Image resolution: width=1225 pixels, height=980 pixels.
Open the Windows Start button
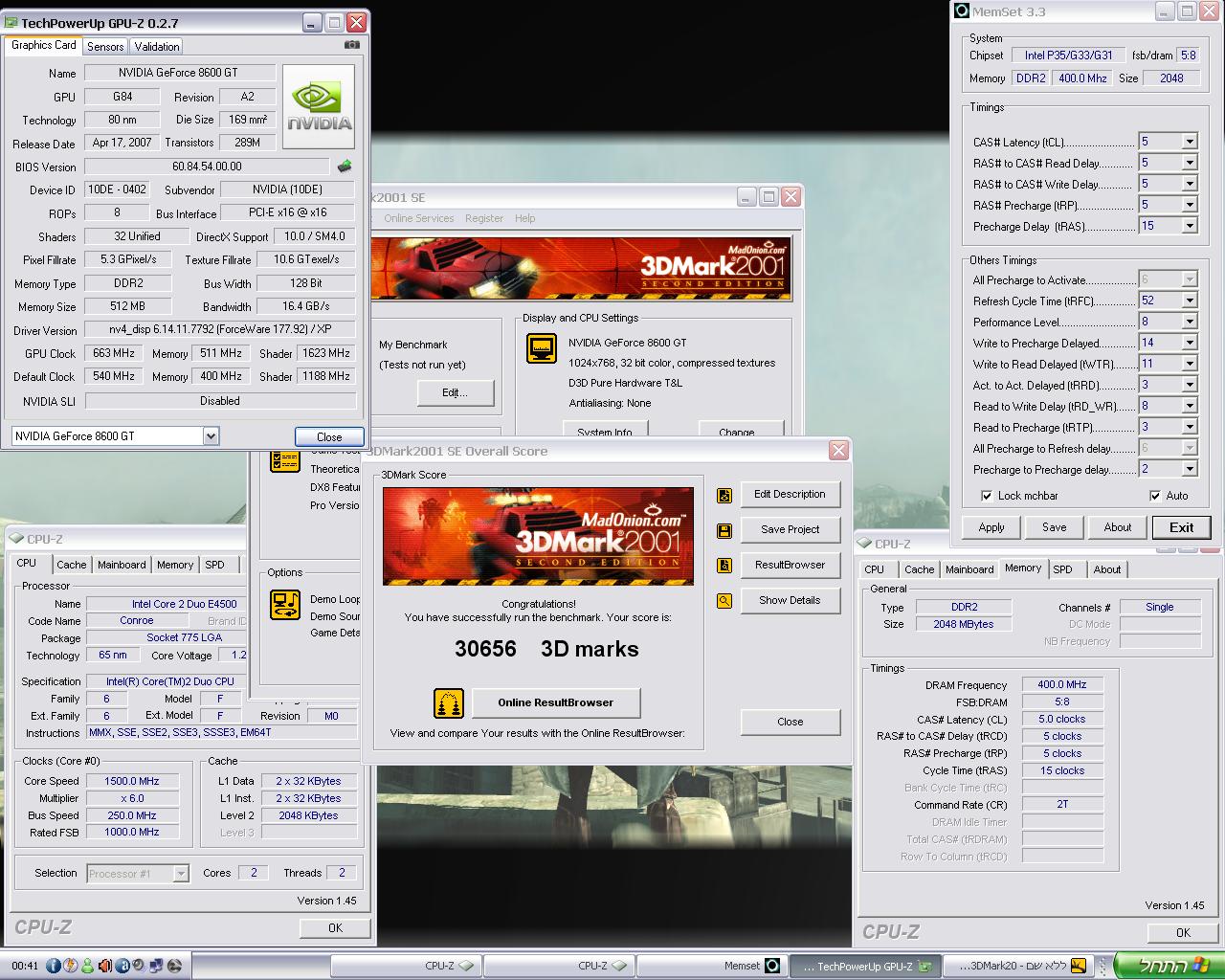1169,966
